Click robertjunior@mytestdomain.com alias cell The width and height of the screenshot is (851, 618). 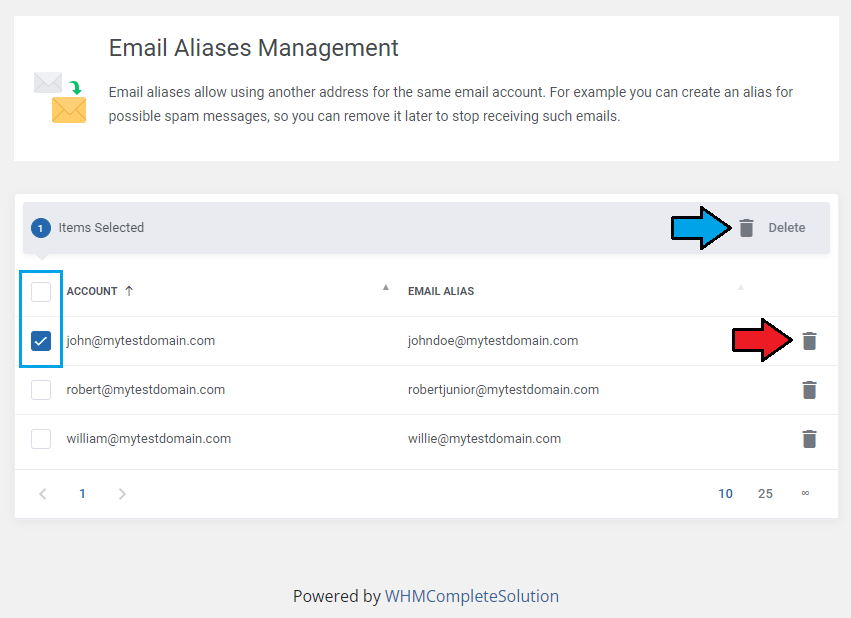[503, 390]
